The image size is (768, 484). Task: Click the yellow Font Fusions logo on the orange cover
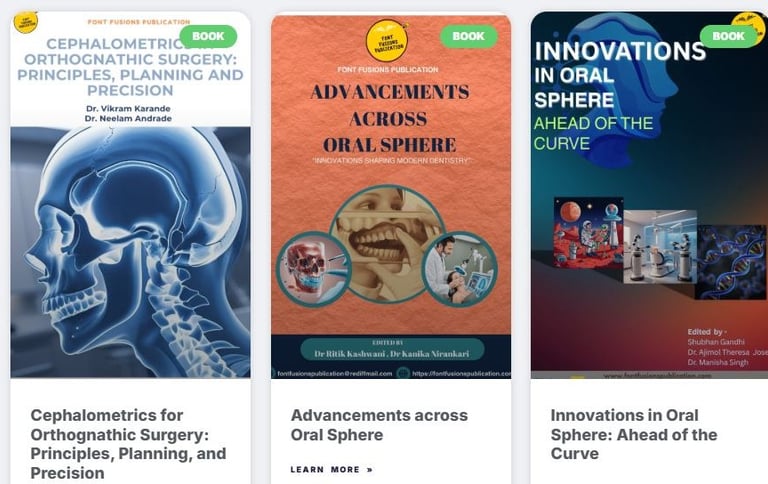coord(387,40)
